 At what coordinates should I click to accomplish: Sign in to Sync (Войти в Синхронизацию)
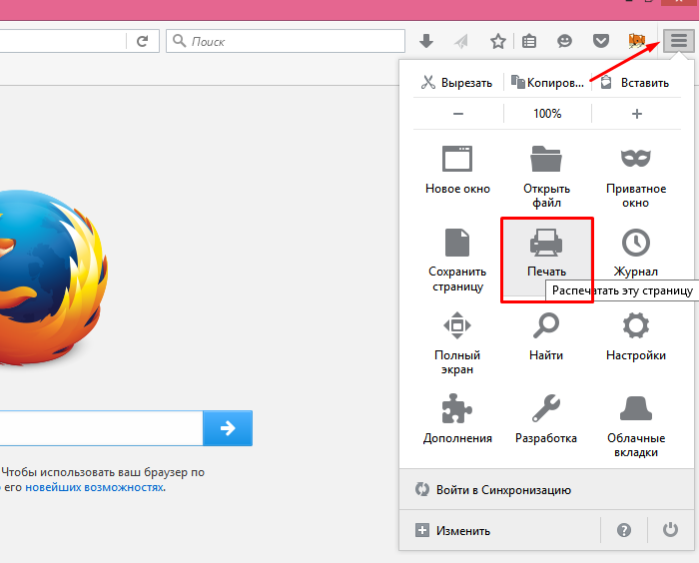point(547,489)
